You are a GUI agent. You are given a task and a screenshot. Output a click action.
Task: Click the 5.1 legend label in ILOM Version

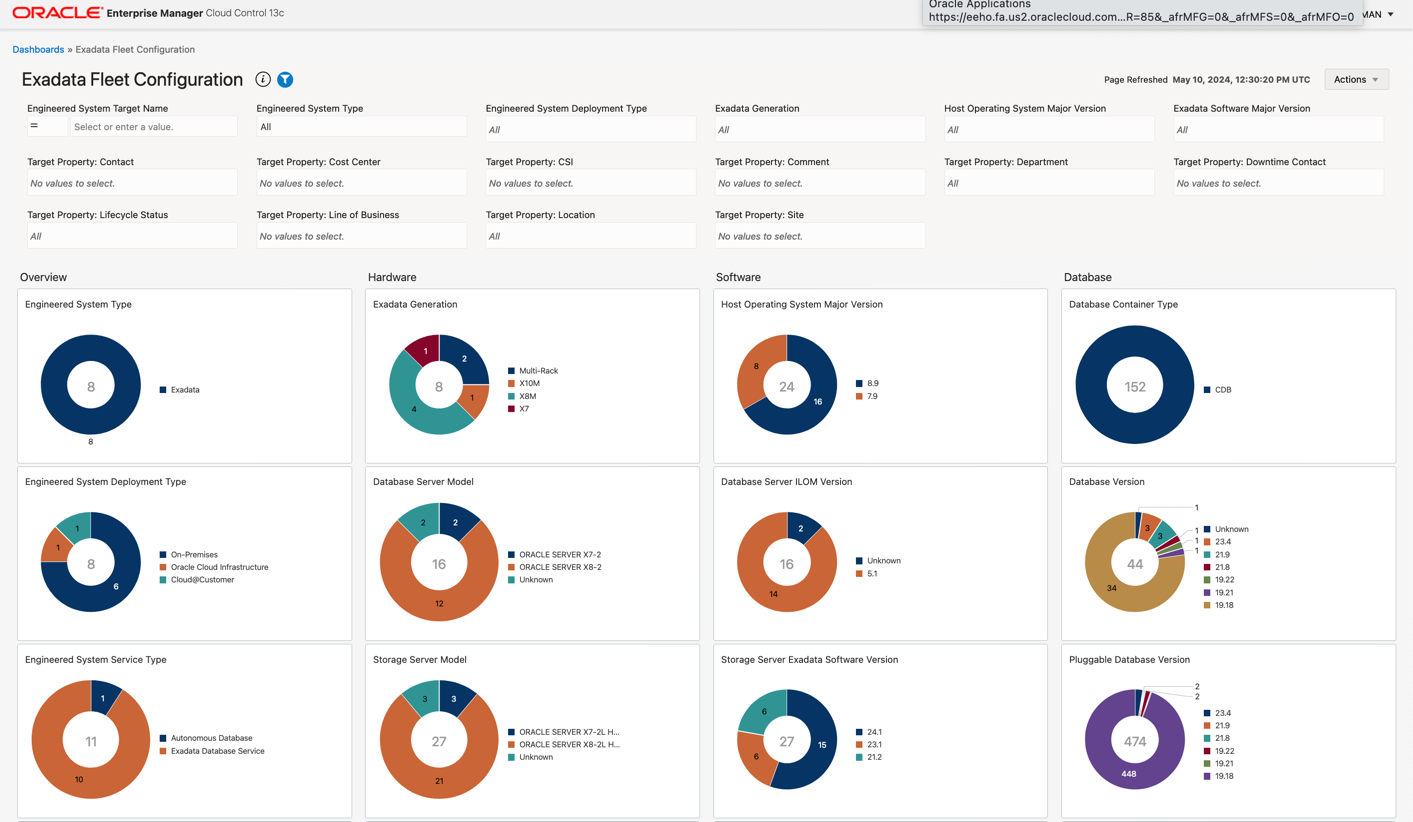872,574
